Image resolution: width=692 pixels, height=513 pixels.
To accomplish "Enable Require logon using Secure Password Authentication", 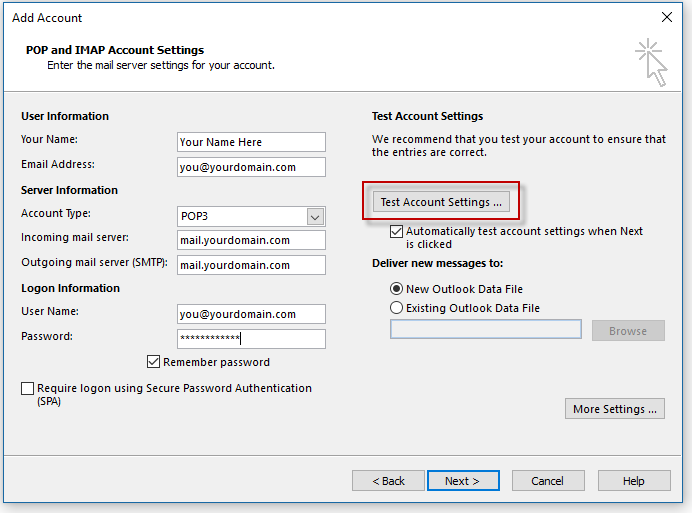I will click(x=27, y=388).
